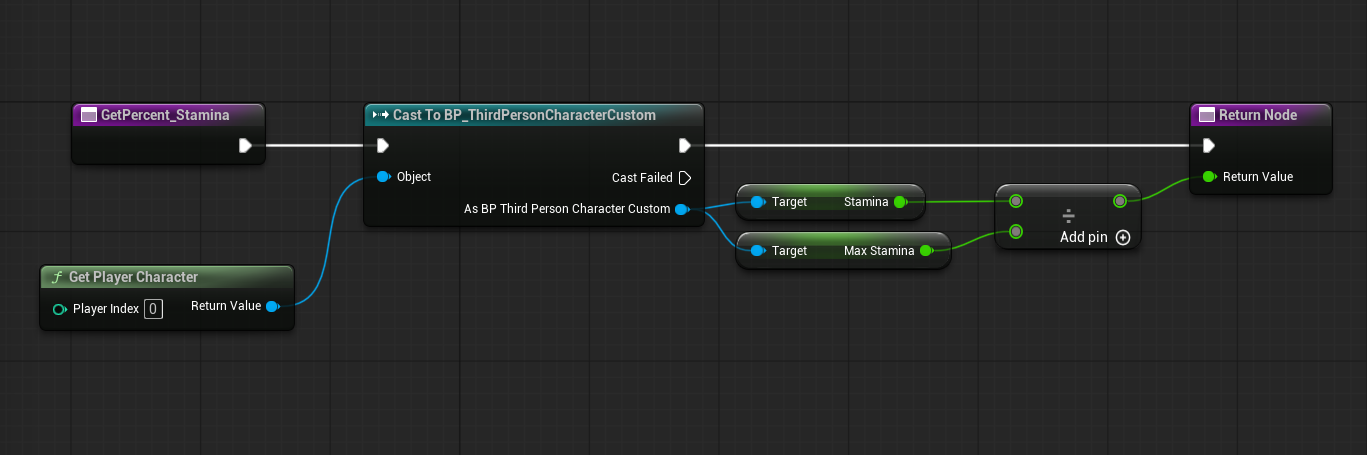Select the Cast To BP_ThirdPersonCharacterCustom node header
The width and height of the screenshot is (1367, 455).
tap(534, 115)
